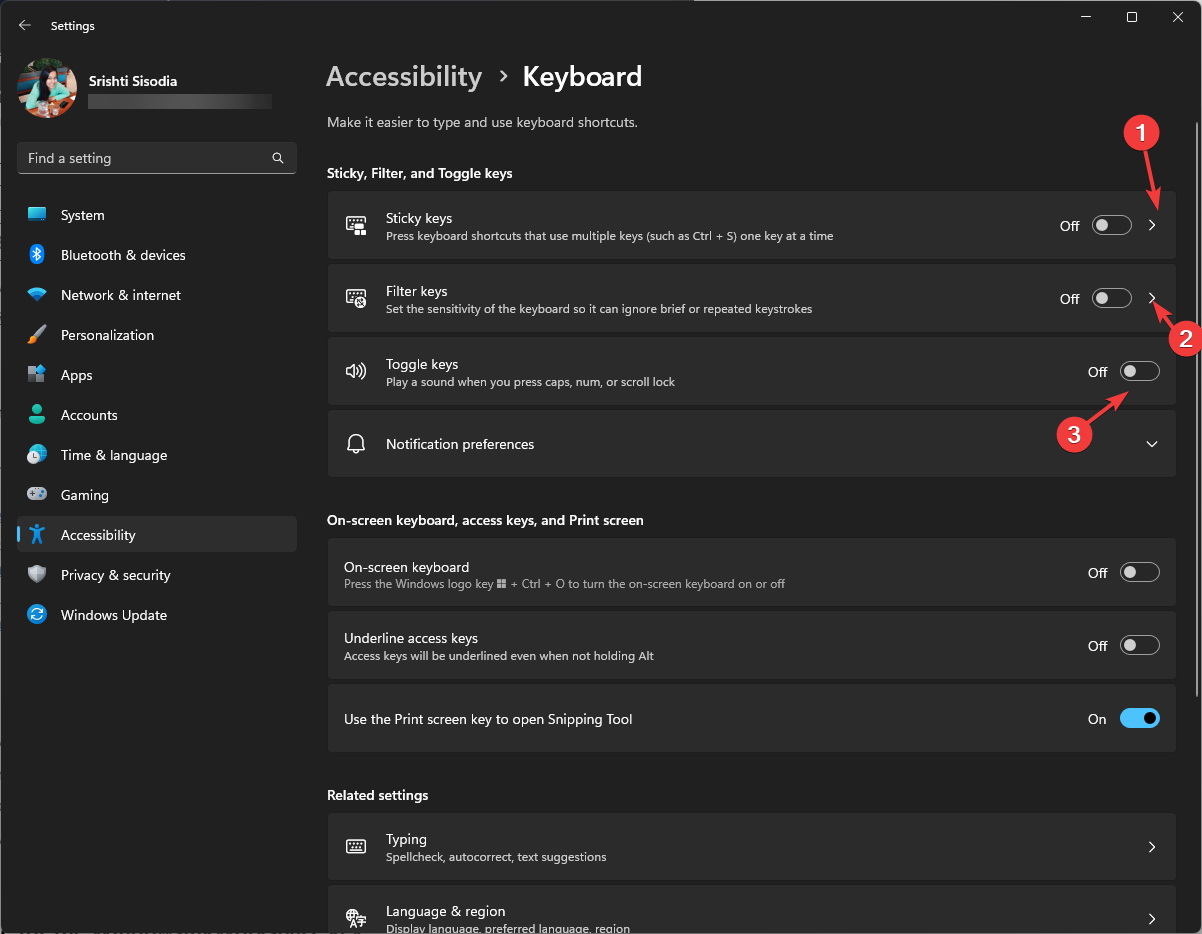Click the Windows Update icon

37,615
